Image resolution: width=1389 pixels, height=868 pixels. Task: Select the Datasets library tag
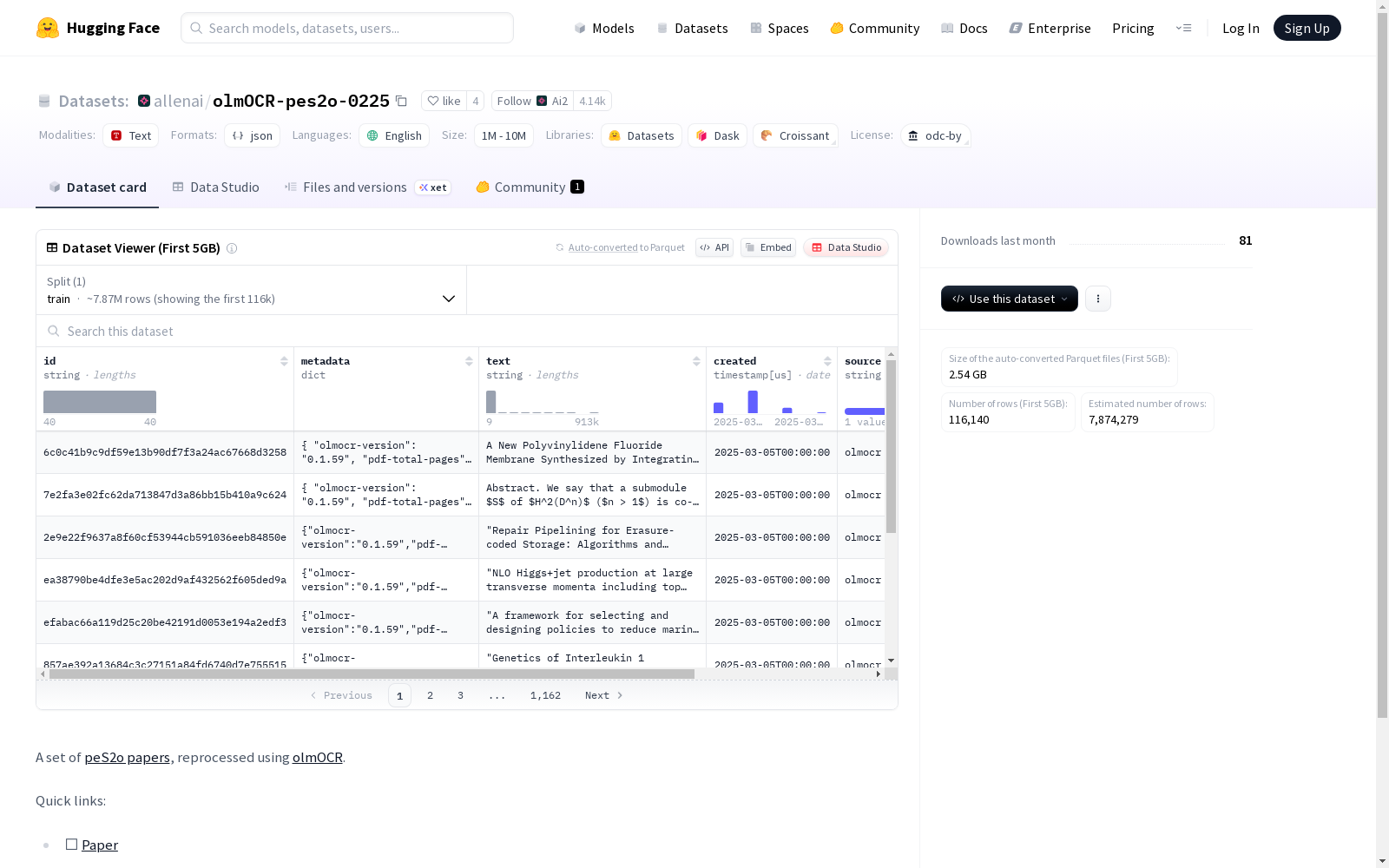(642, 135)
